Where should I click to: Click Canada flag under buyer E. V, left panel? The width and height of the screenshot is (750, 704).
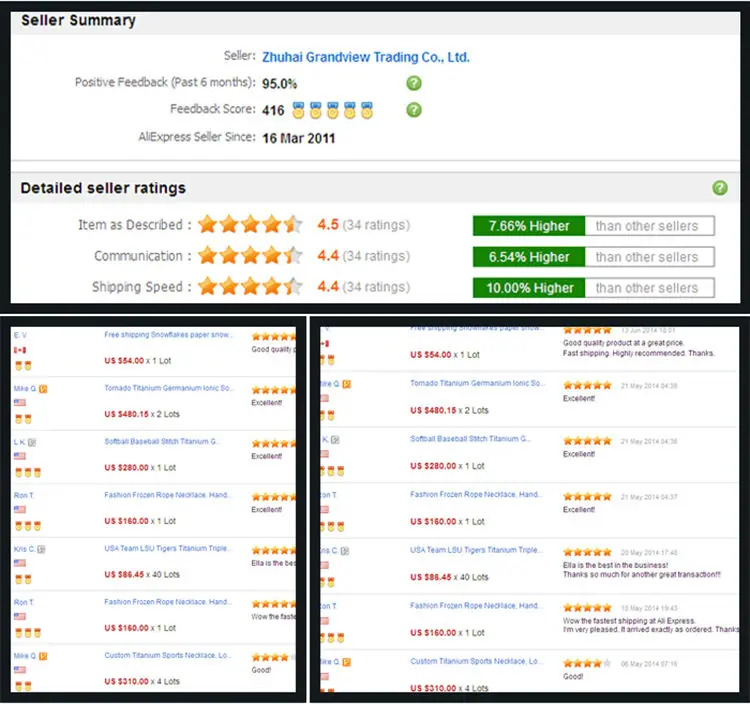20,350
